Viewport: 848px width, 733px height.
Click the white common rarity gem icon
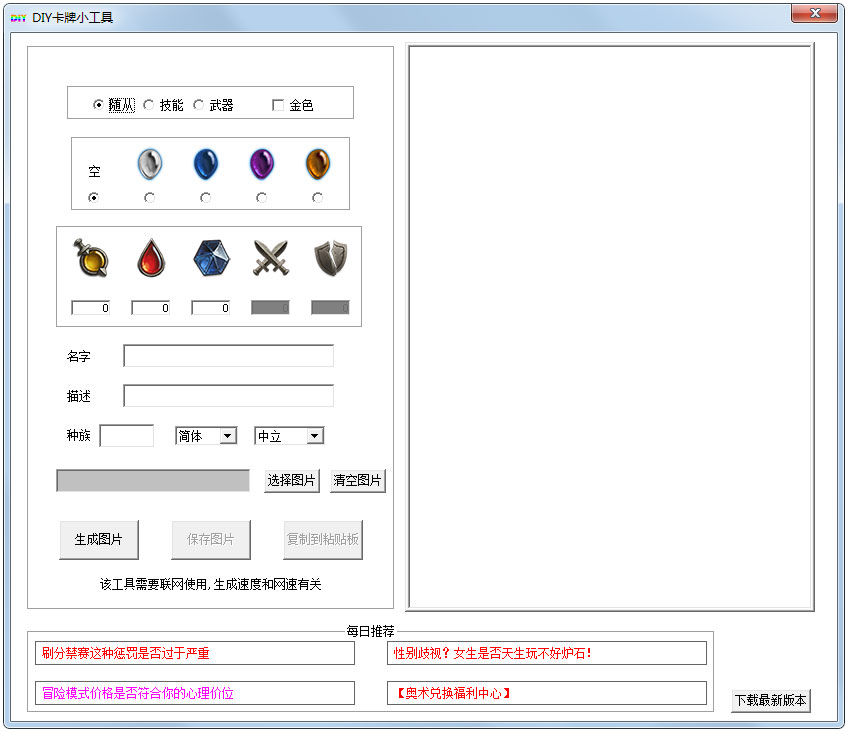point(150,164)
